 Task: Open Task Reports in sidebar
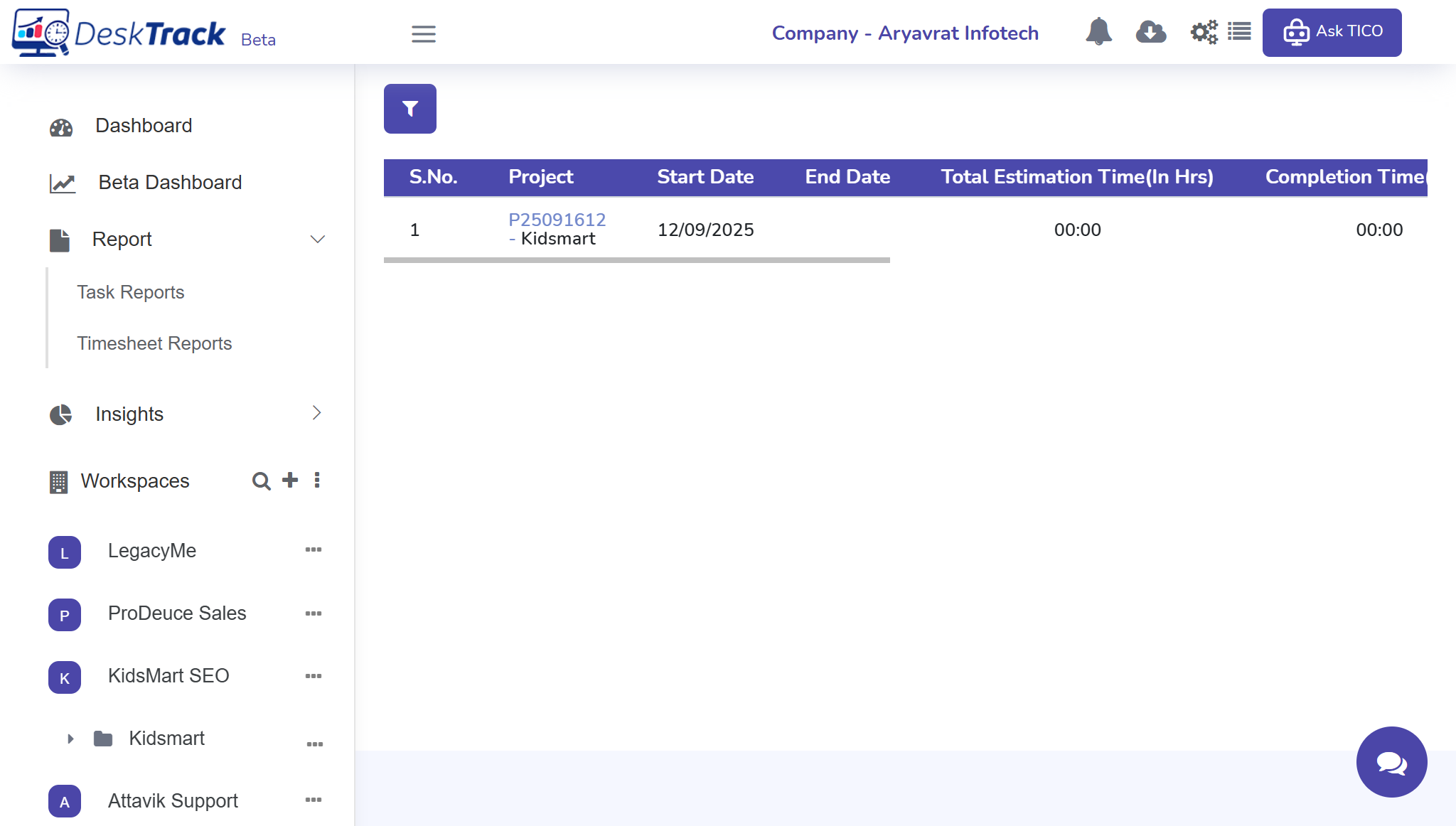point(130,292)
